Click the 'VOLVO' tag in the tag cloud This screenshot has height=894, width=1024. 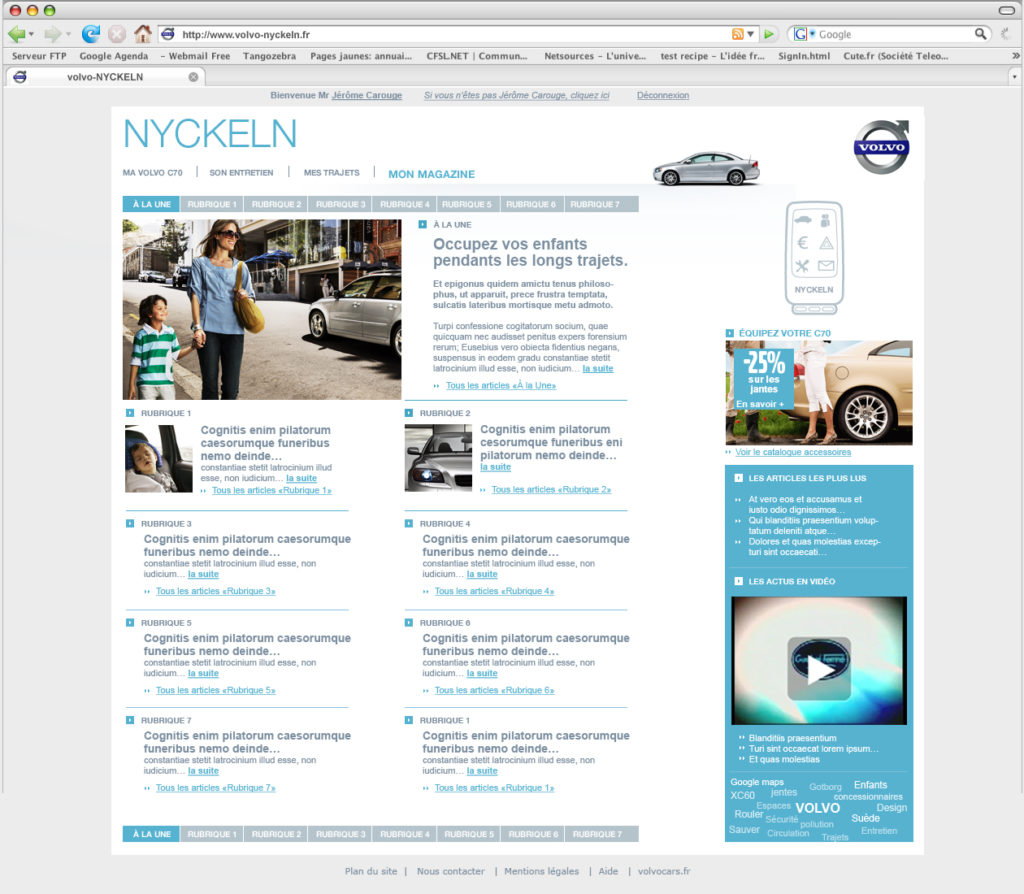tap(818, 808)
